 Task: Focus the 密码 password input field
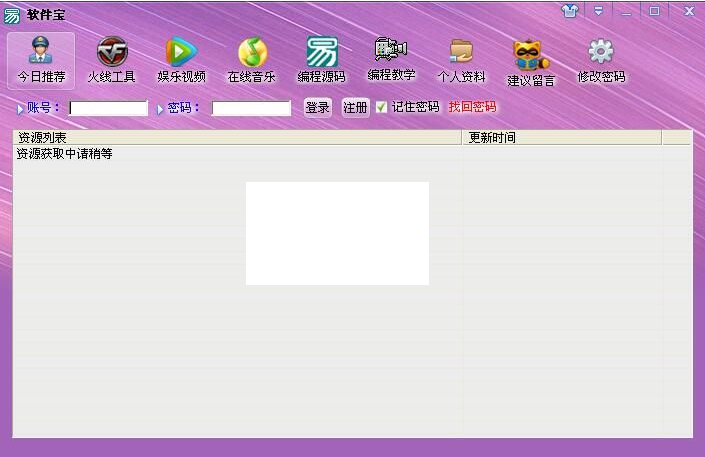coord(251,108)
